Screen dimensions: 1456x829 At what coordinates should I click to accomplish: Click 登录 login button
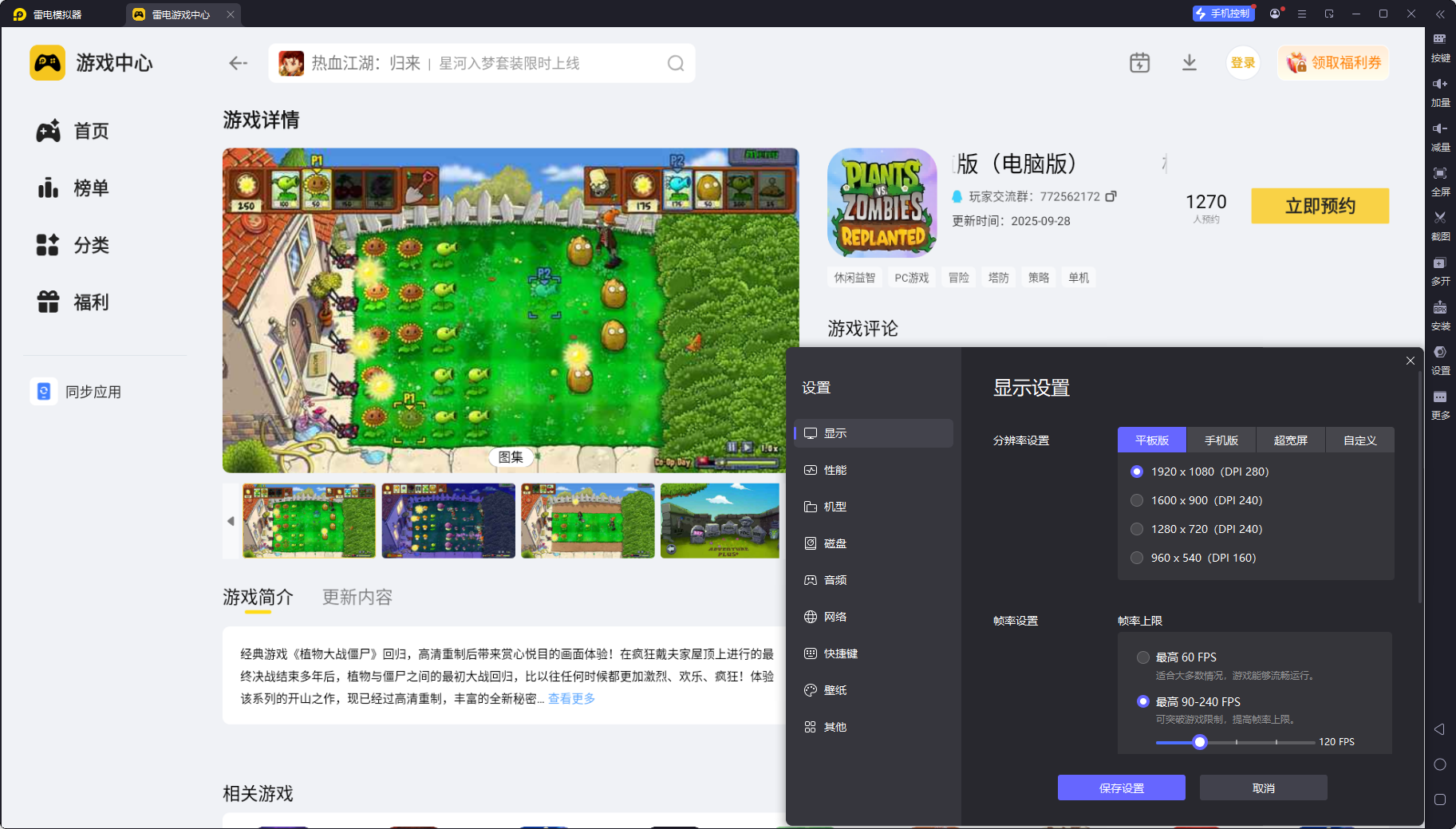coord(1243,63)
